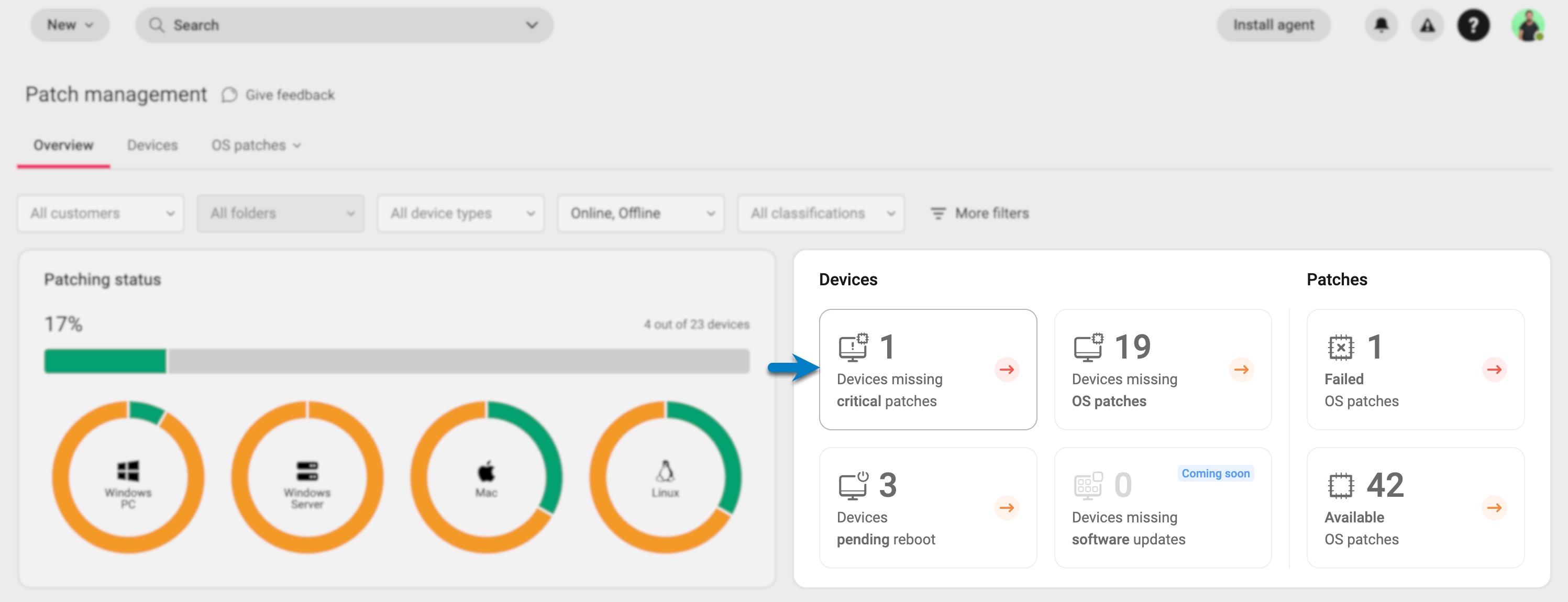Viewport: 1568px width, 602px height.
Task: Click the Windows Server donut chart
Action: pos(307,477)
